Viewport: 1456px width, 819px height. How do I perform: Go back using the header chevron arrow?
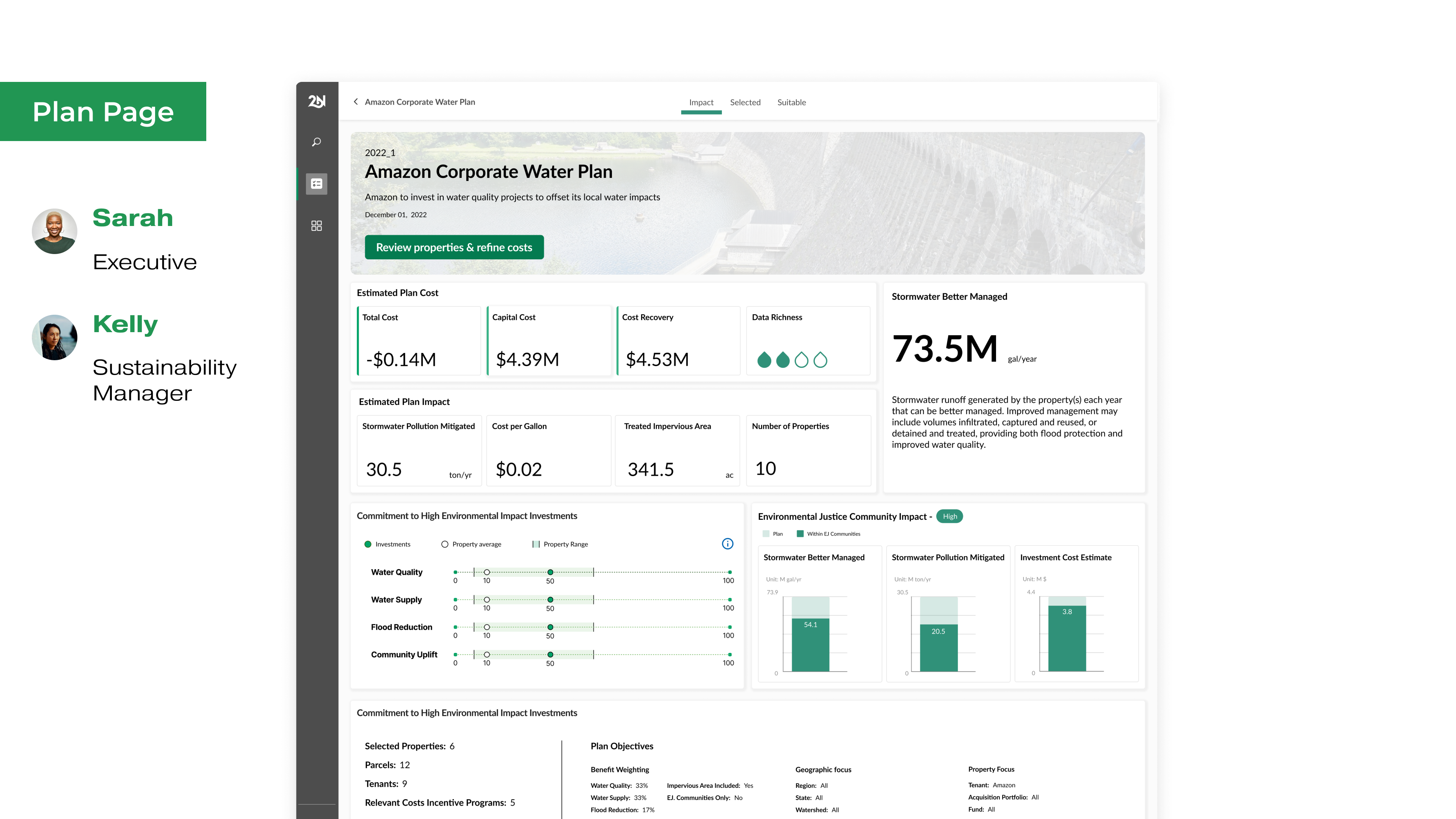point(356,102)
